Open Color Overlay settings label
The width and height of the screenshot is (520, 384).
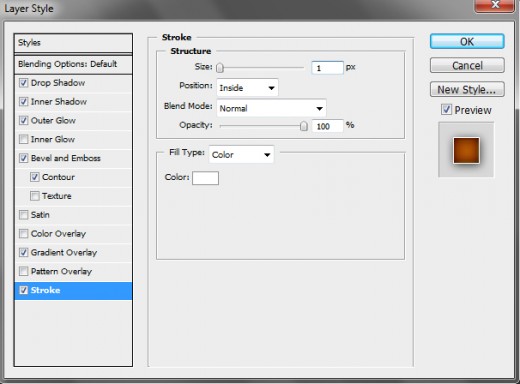(58, 234)
